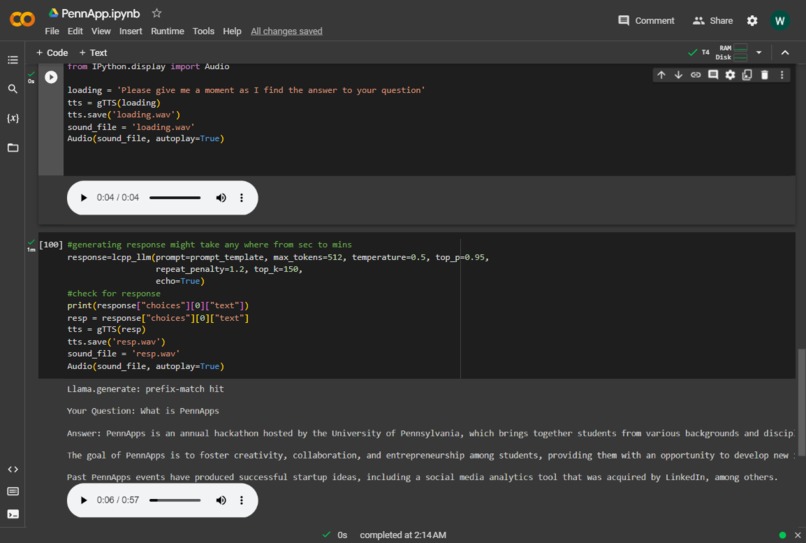Viewport: 806px width, 543px height.
Task: Open first audio player options menu
Action: tap(242, 198)
